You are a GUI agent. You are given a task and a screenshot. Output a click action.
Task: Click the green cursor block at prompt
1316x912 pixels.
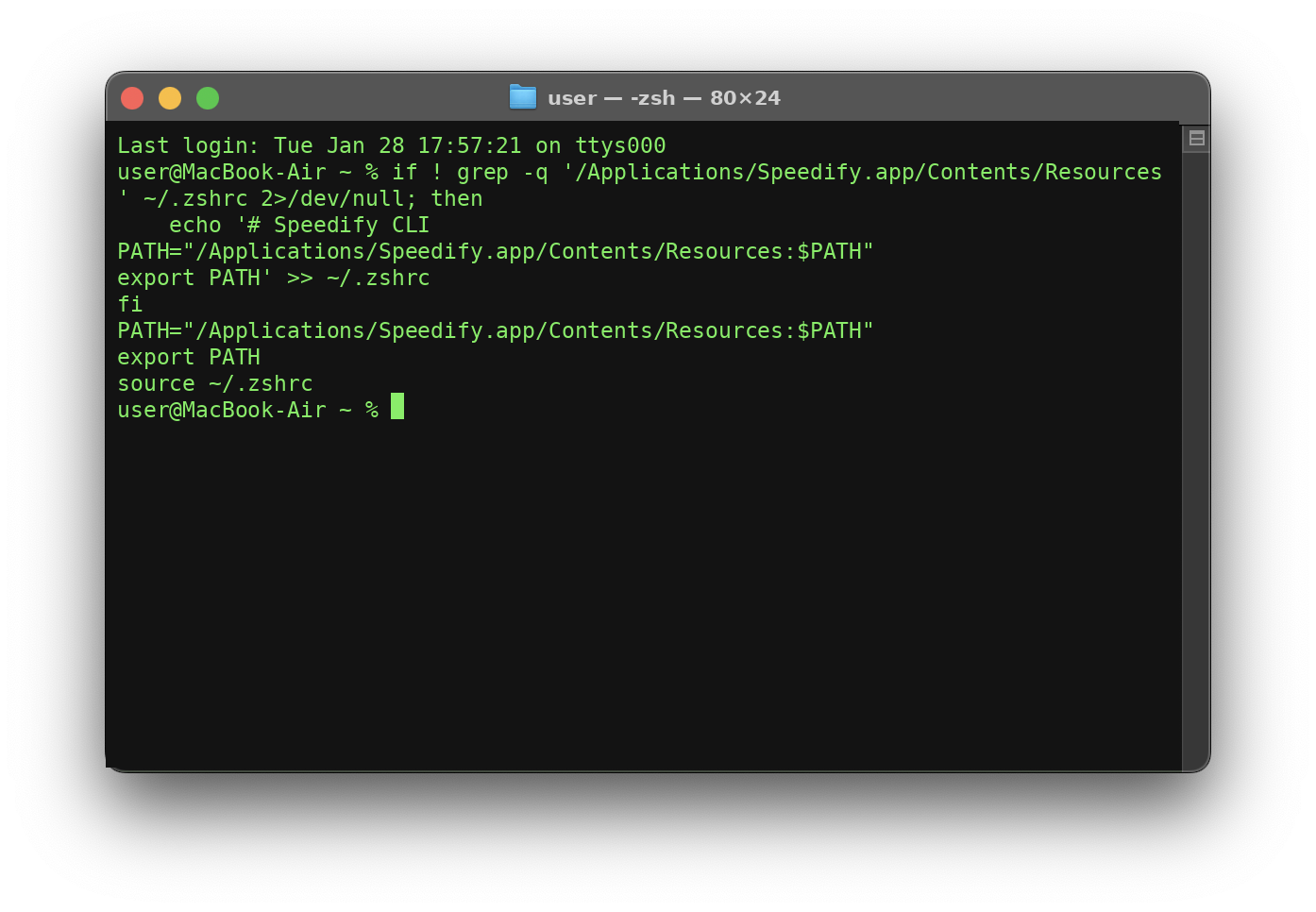tap(397, 407)
